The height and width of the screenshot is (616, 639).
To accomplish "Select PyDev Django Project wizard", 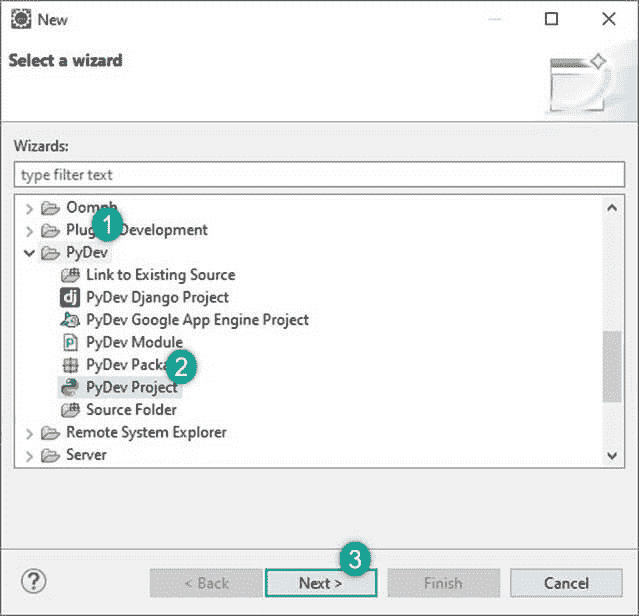I will pos(157,297).
